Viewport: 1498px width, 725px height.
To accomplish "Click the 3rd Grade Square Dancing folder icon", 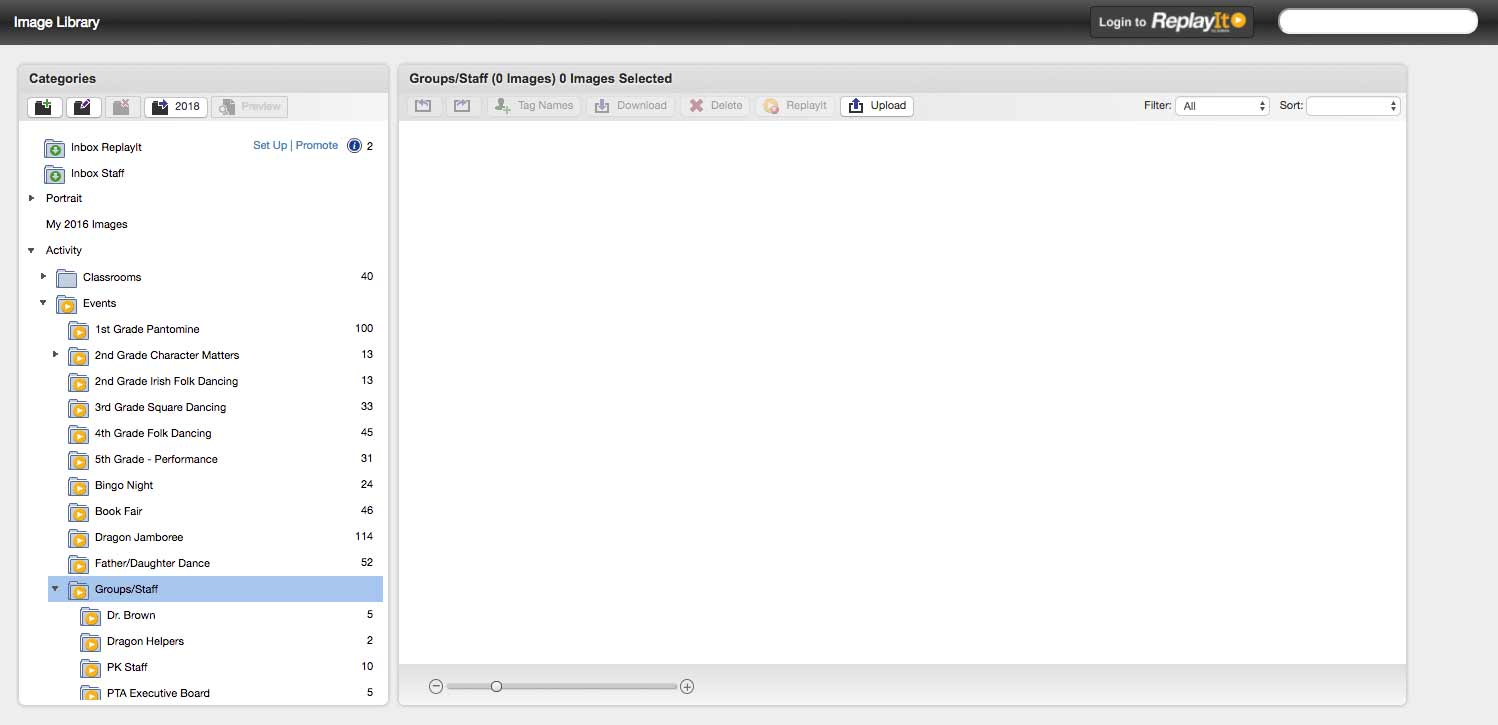I will click(79, 408).
